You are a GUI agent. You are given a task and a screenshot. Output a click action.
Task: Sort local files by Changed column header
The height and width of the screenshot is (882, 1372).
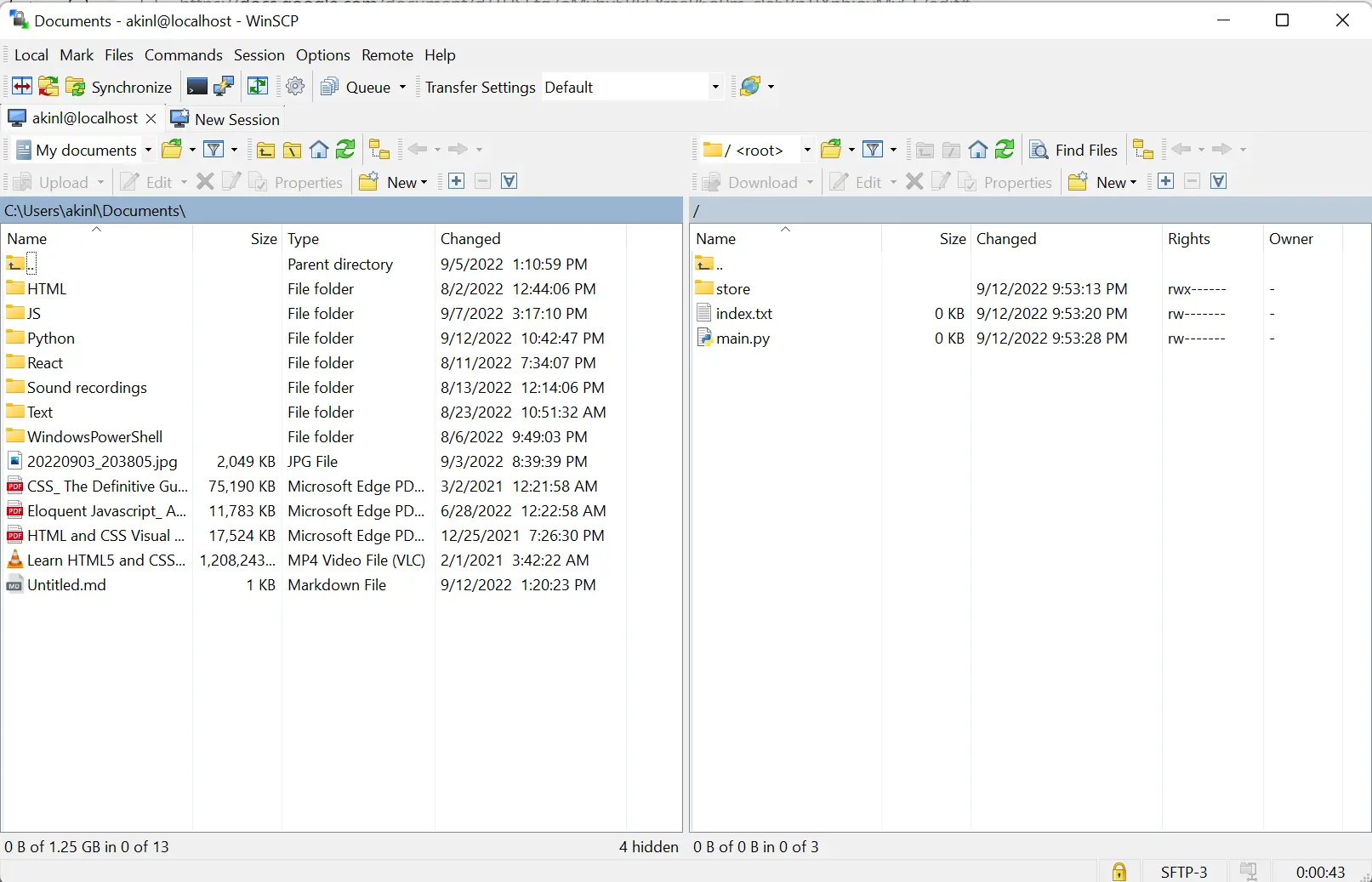coord(530,239)
